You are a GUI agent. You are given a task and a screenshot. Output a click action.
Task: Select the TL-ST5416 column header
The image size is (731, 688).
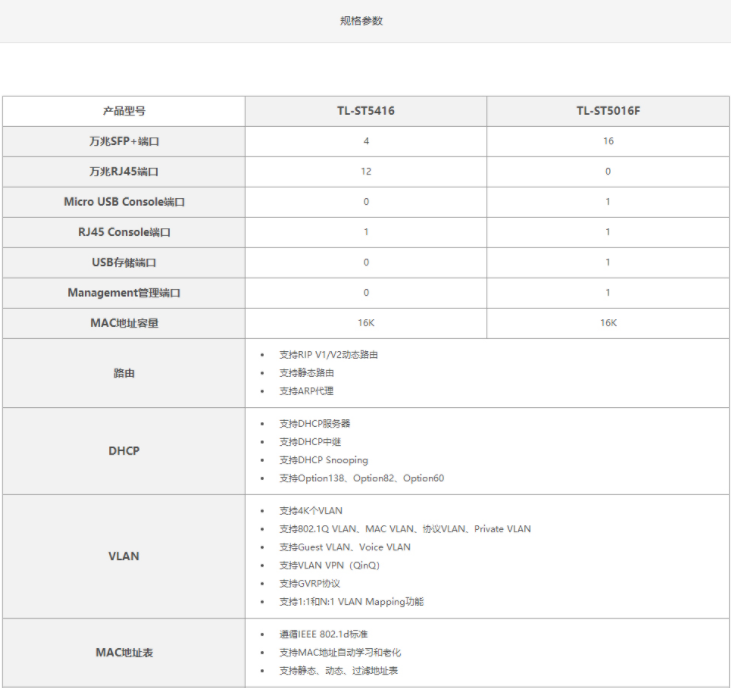365,111
